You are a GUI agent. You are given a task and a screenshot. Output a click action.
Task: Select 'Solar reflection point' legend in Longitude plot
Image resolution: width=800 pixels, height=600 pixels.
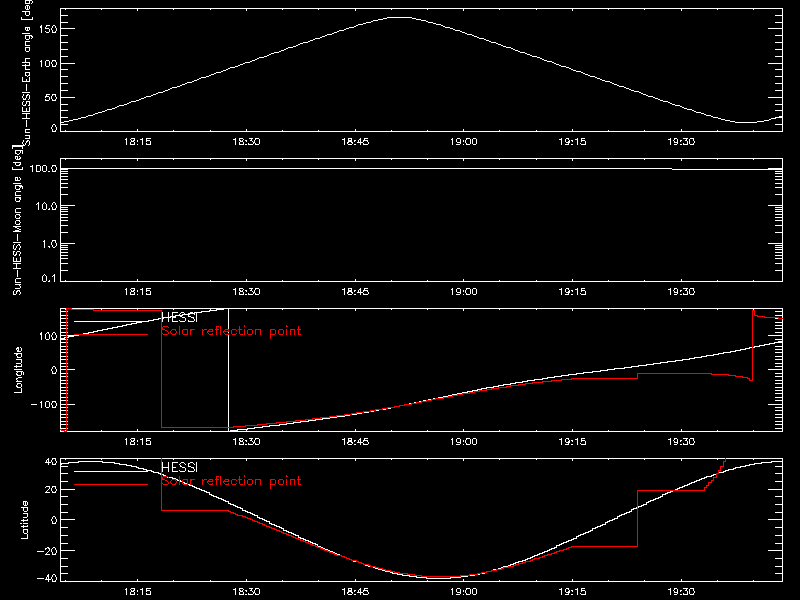(231, 331)
